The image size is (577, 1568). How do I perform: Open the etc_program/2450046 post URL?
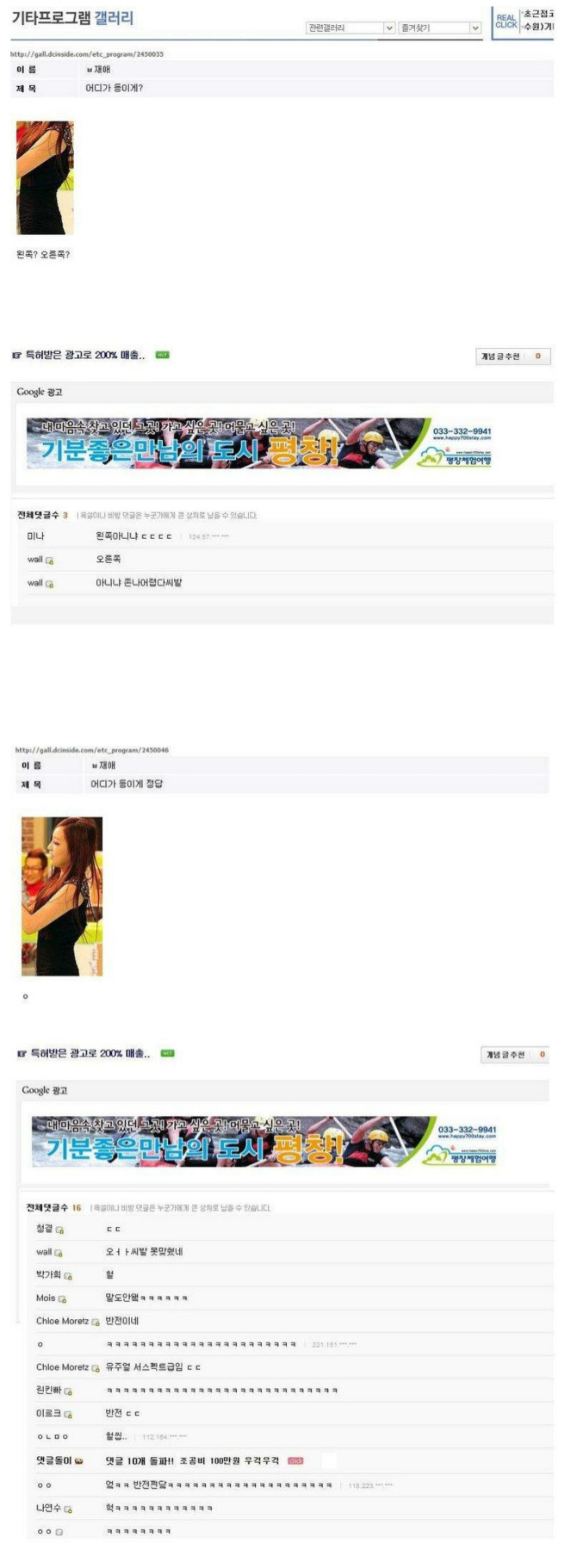[92, 749]
